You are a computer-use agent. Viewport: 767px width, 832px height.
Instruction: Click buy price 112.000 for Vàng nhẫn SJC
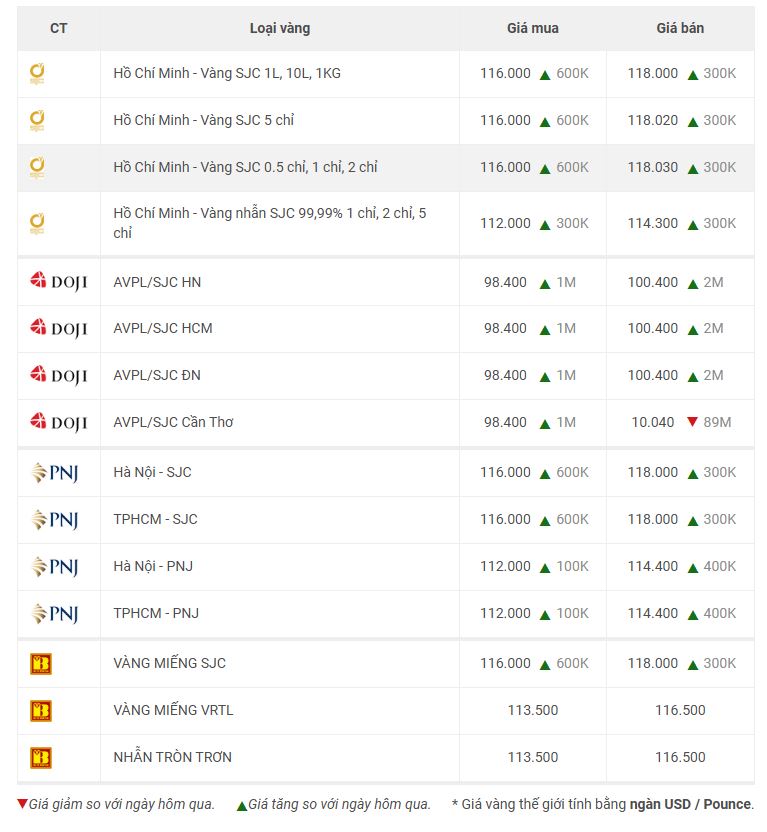pyautogui.click(x=505, y=223)
